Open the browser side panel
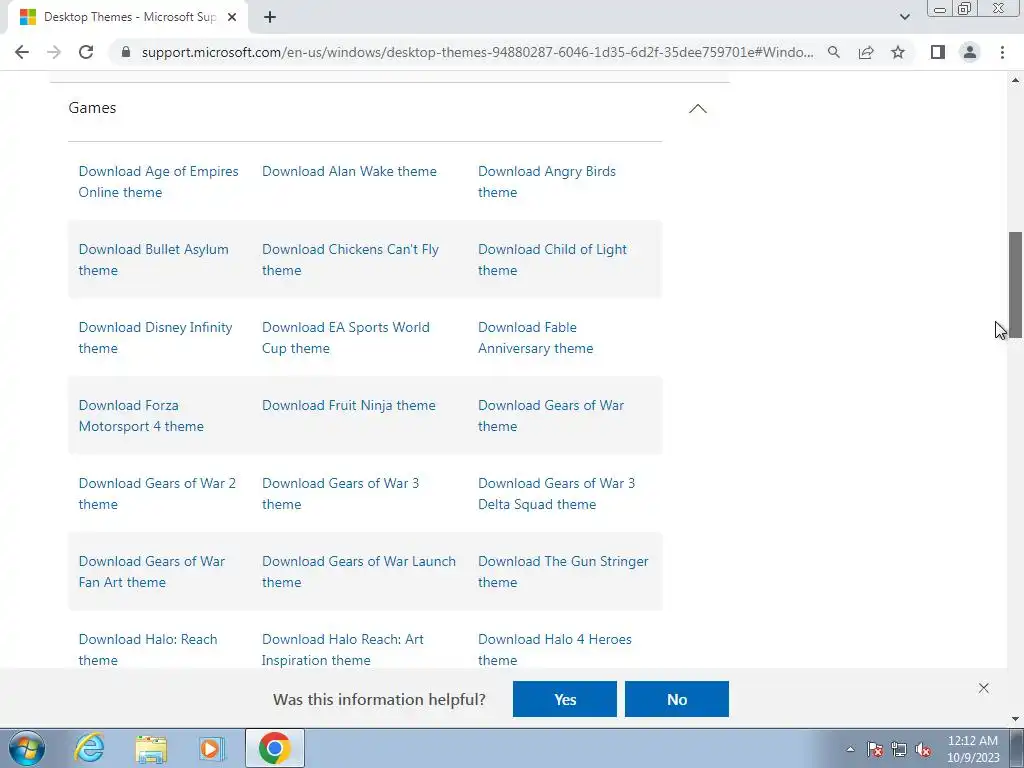 click(x=938, y=52)
